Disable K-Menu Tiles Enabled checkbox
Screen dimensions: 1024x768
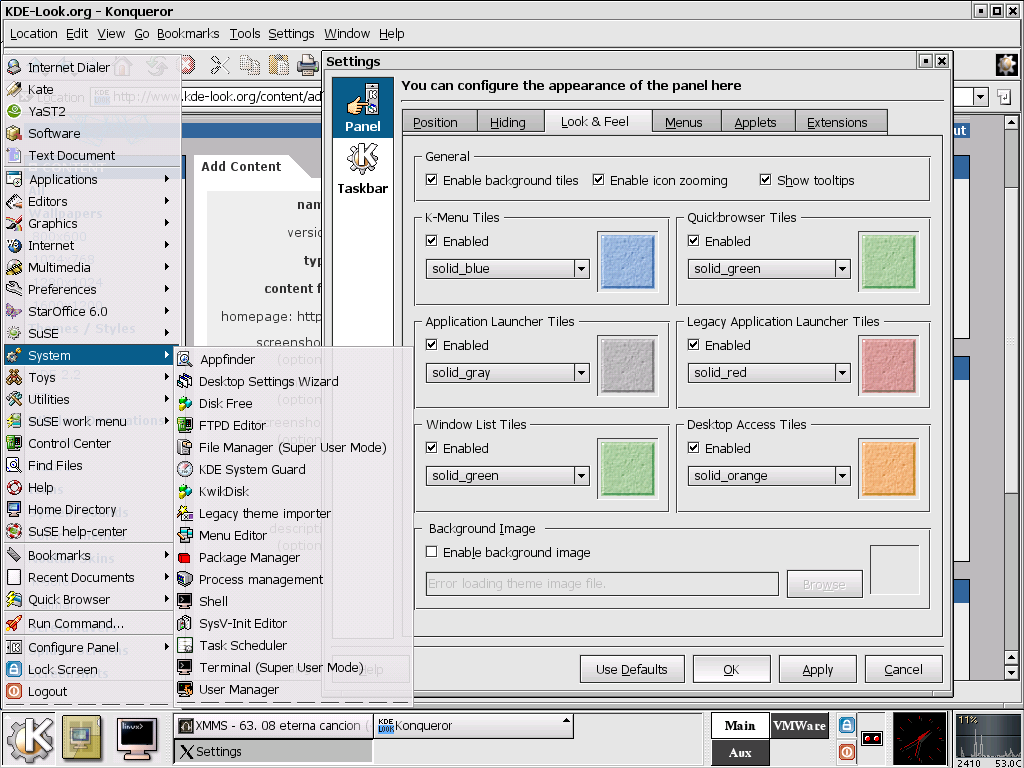click(x=431, y=241)
